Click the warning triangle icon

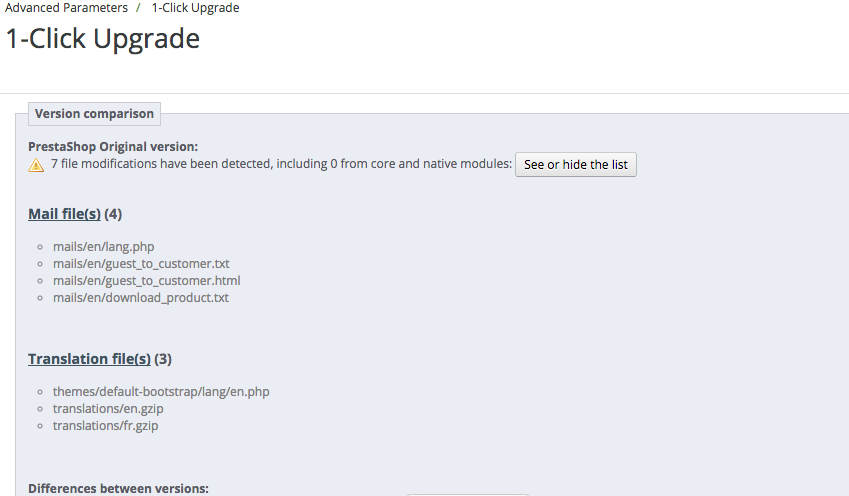point(36,165)
